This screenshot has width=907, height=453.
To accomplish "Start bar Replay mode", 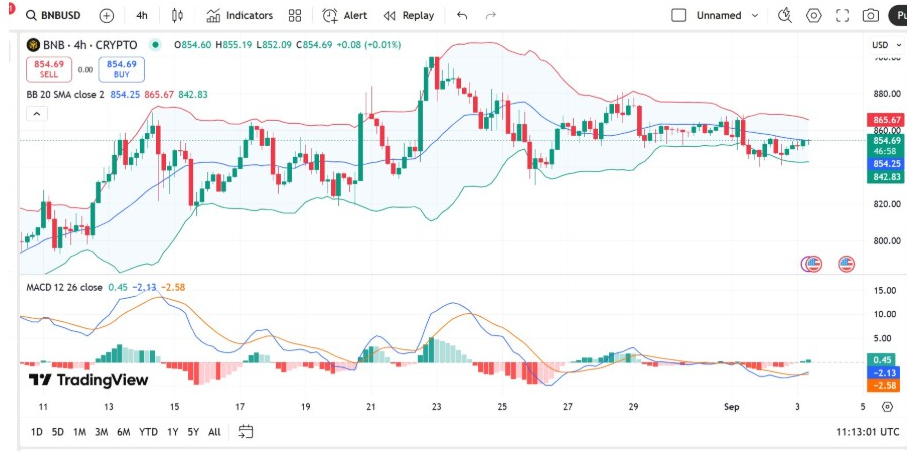I will click(408, 16).
